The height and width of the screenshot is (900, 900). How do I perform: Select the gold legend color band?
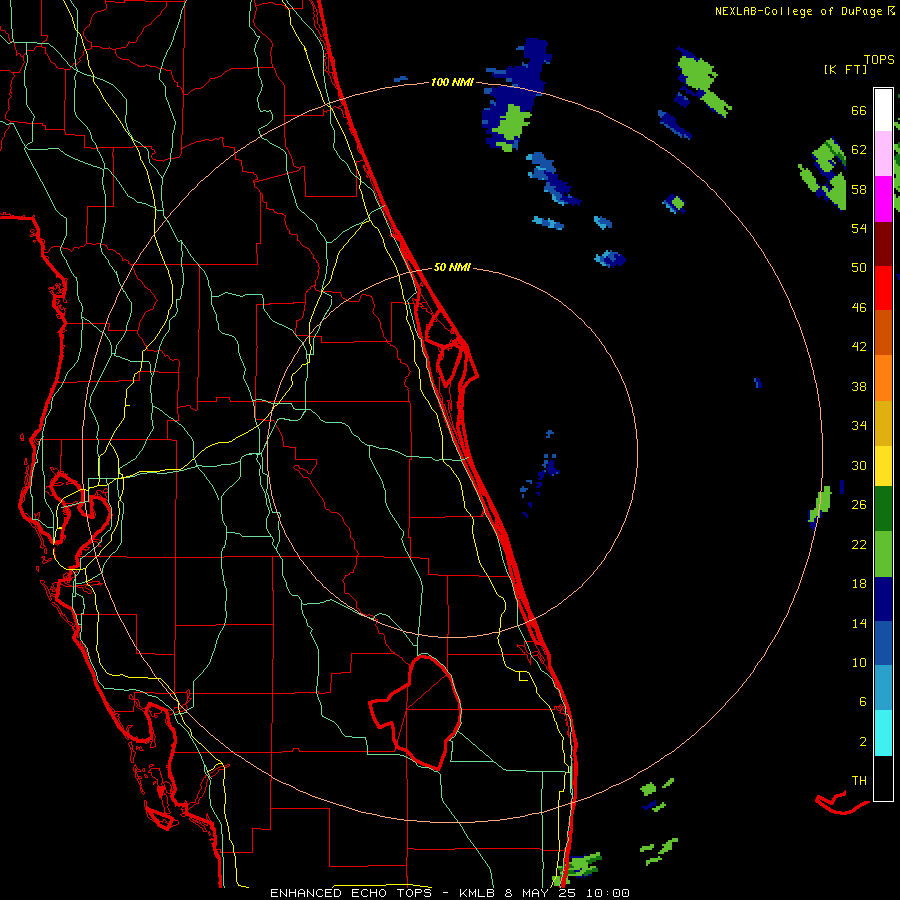[883, 423]
